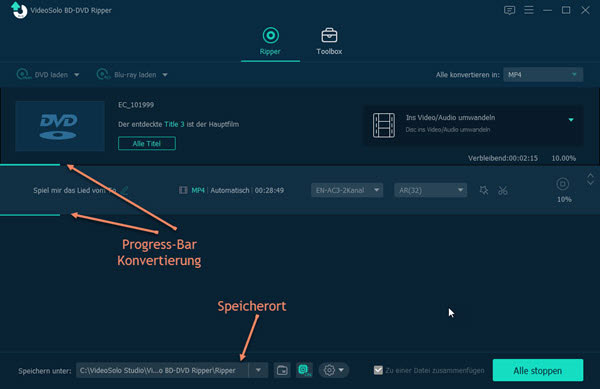Open the output folder icon

click(282, 370)
